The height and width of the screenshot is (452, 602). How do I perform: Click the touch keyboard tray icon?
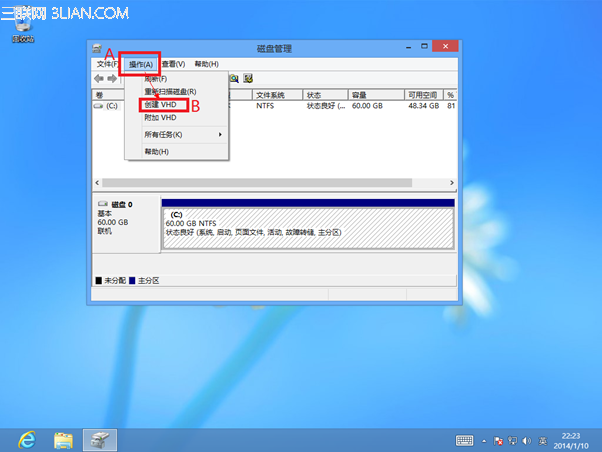(x=465, y=440)
